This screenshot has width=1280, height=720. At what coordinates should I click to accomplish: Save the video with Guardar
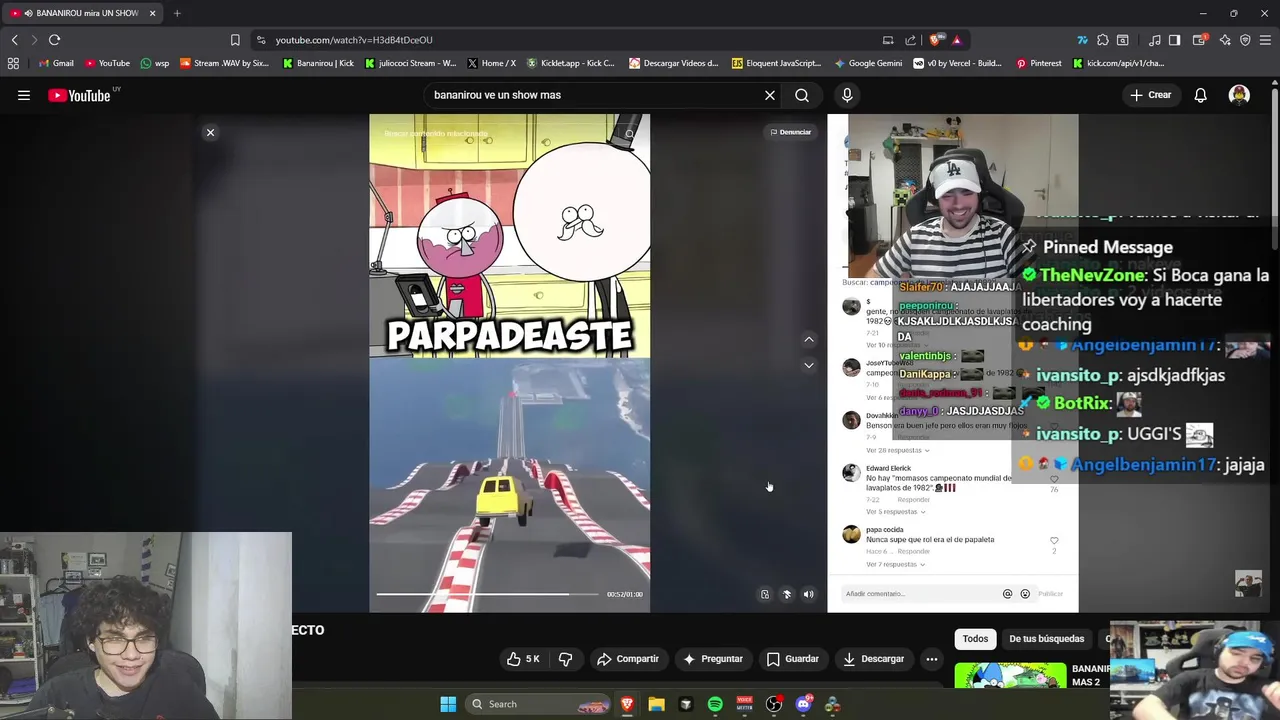coord(792,659)
